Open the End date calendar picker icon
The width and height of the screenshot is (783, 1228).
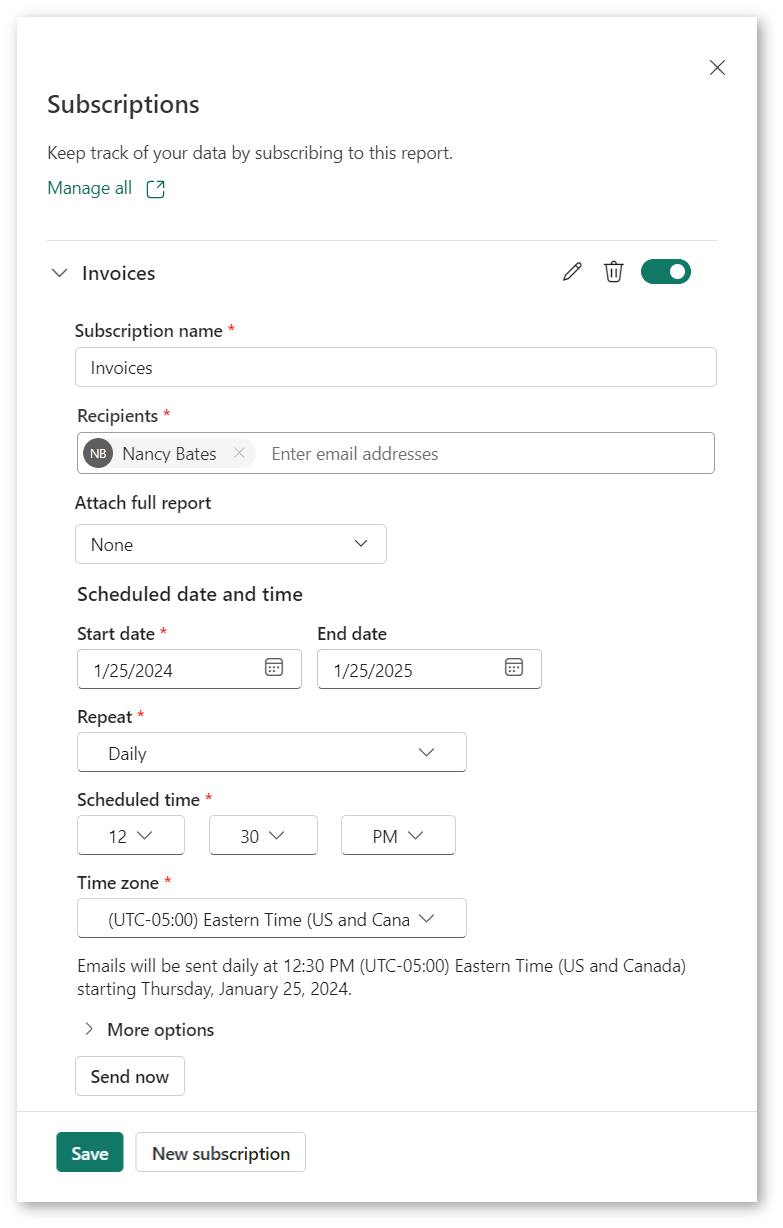(514, 668)
